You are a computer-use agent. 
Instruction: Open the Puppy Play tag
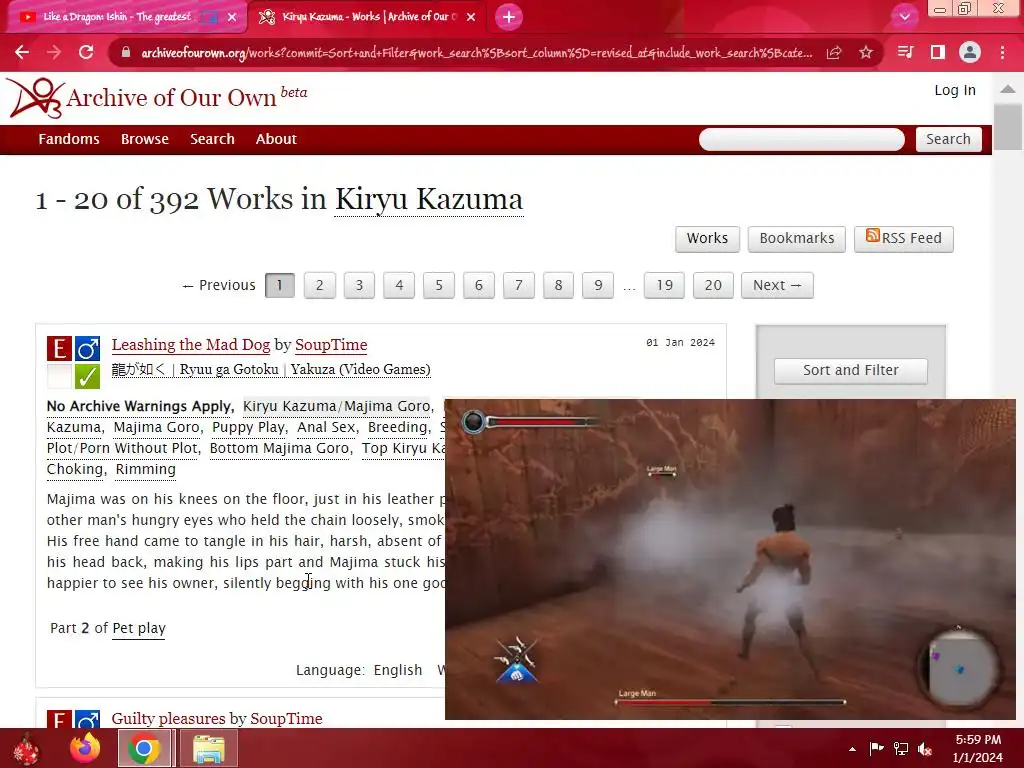pos(248,427)
